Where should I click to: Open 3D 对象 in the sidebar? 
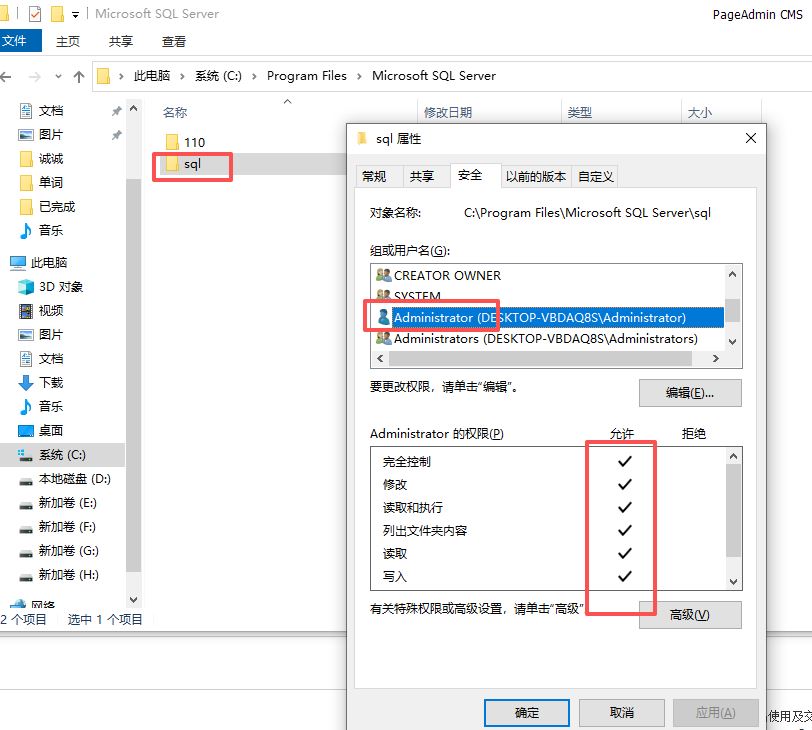[x=59, y=287]
